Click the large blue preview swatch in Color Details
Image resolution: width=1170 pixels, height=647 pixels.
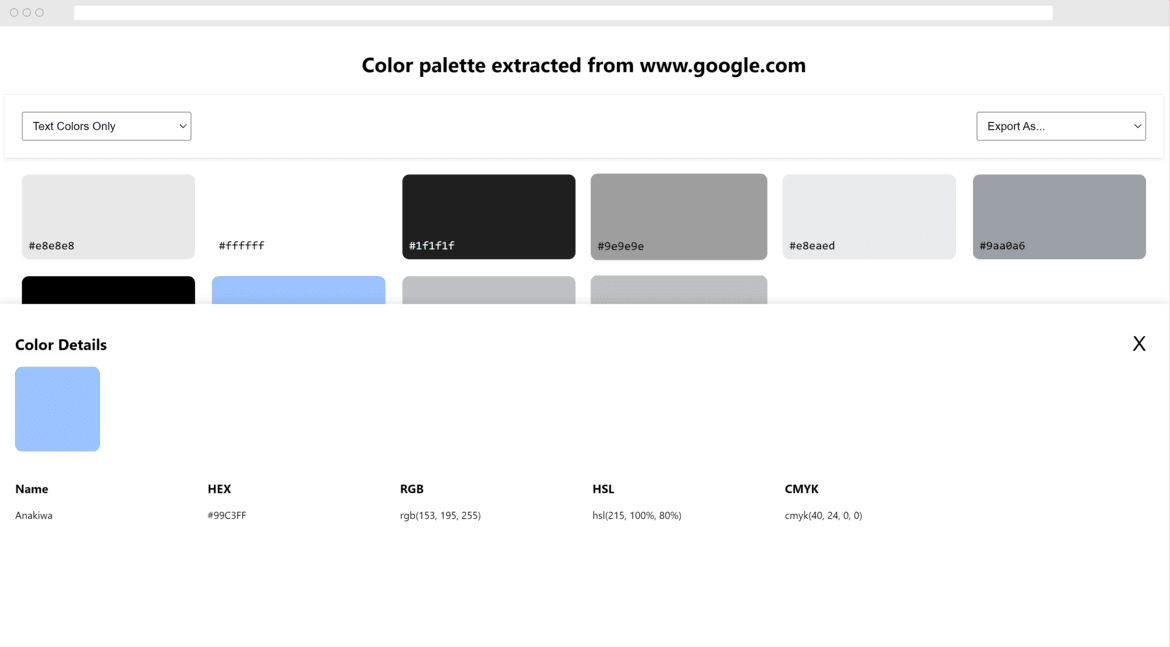57,409
